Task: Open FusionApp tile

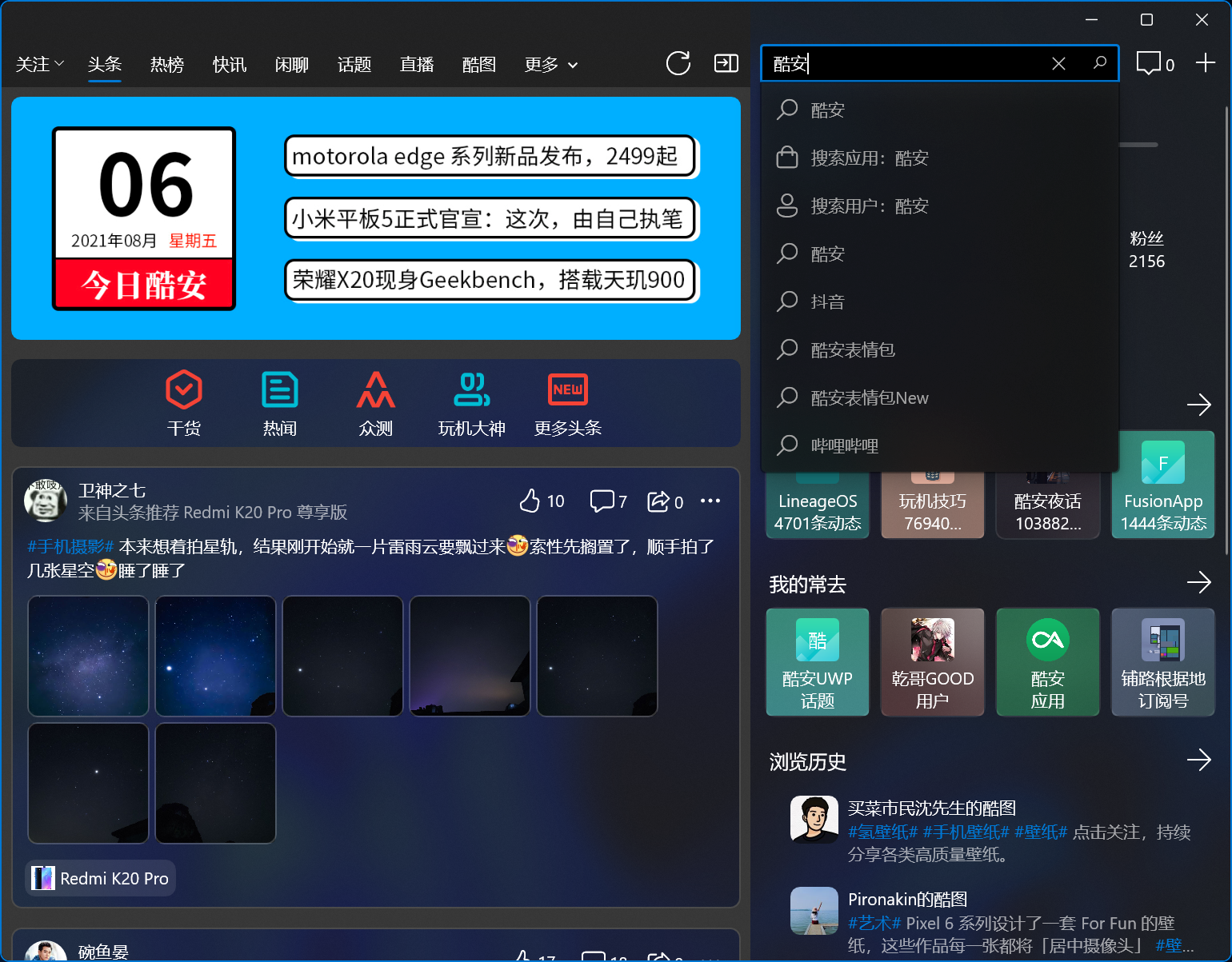Action: [1163, 485]
